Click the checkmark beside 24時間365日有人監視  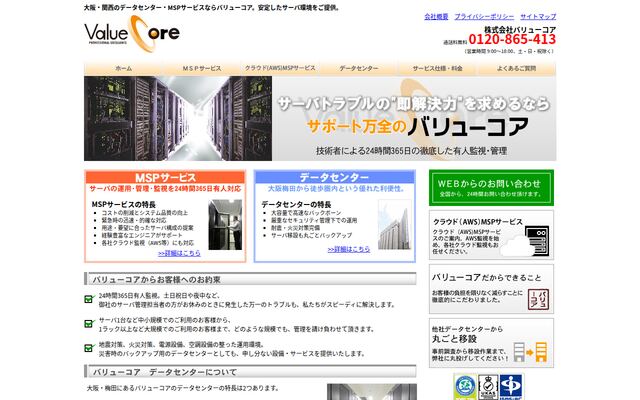coord(89,299)
